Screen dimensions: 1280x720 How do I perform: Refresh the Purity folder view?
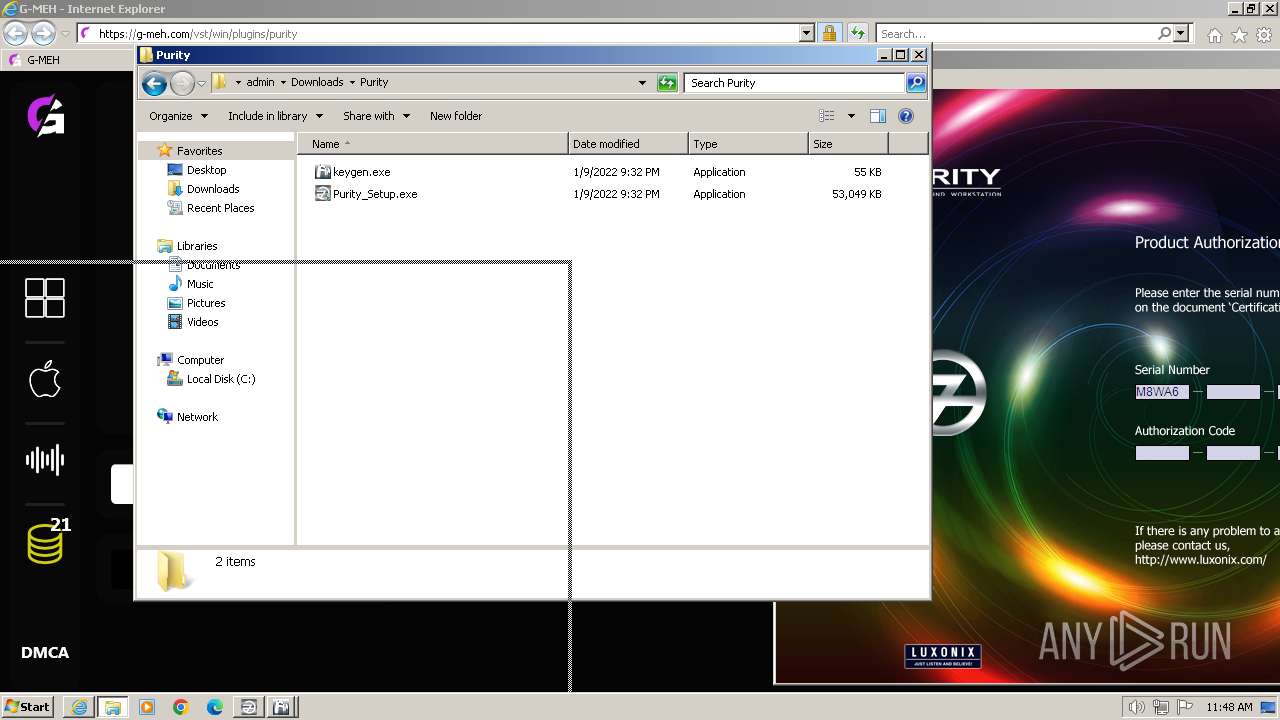pyautogui.click(x=667, y=83)
